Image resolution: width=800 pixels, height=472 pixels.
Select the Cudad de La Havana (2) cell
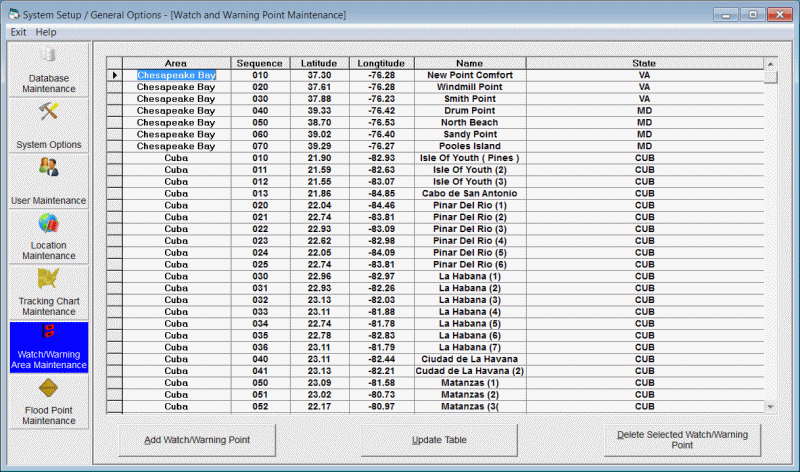pyautogui.click(x=470, y=371)
